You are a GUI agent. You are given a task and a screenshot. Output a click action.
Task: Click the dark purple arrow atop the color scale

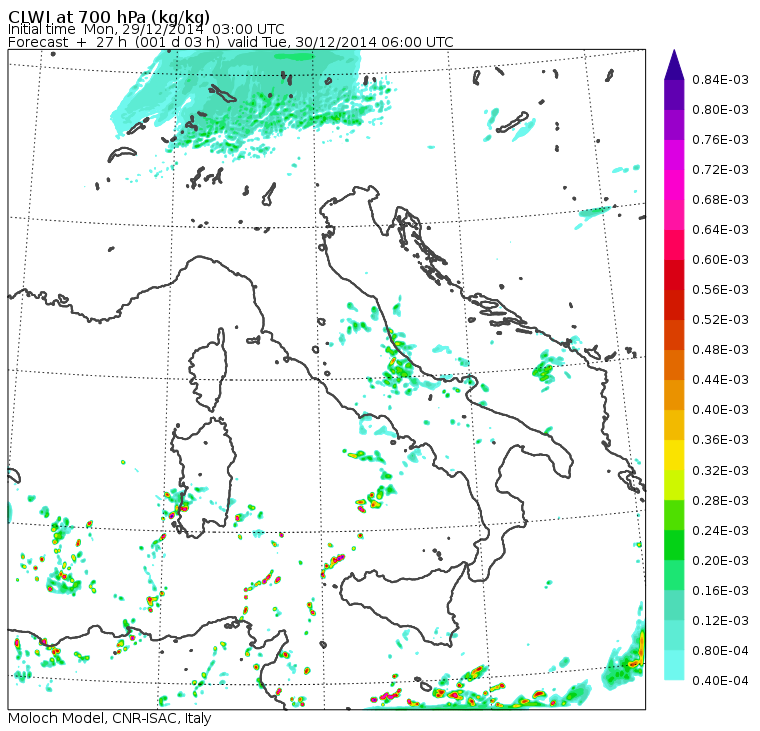click(674, 64)
